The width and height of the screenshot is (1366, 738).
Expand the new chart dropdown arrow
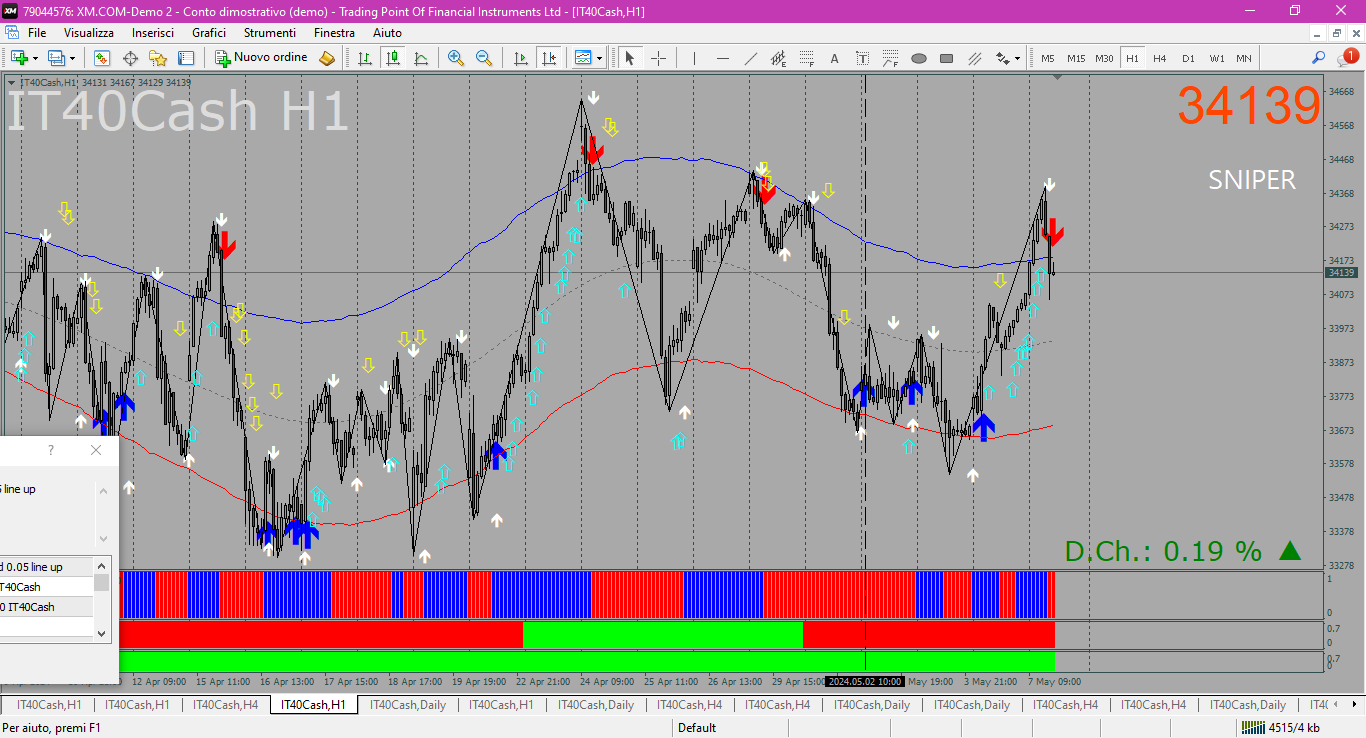35,58
